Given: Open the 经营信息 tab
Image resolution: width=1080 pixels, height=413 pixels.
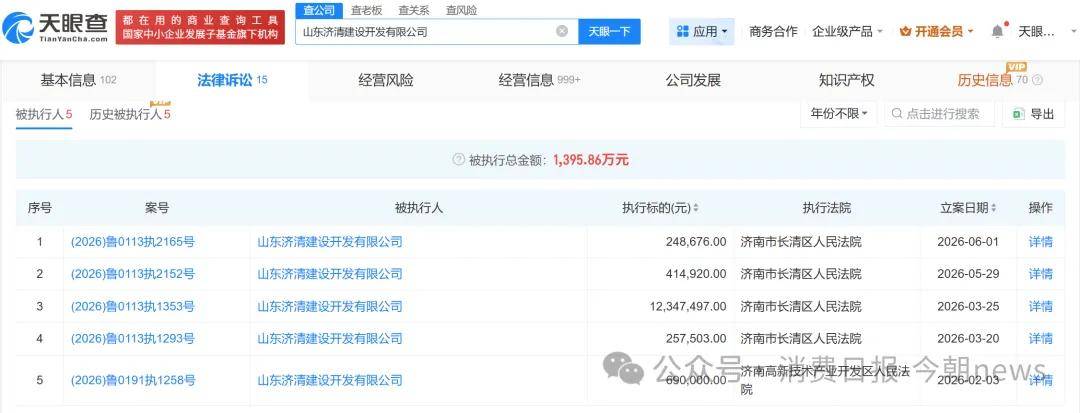Looking at the screenshot, I should 539,81.
